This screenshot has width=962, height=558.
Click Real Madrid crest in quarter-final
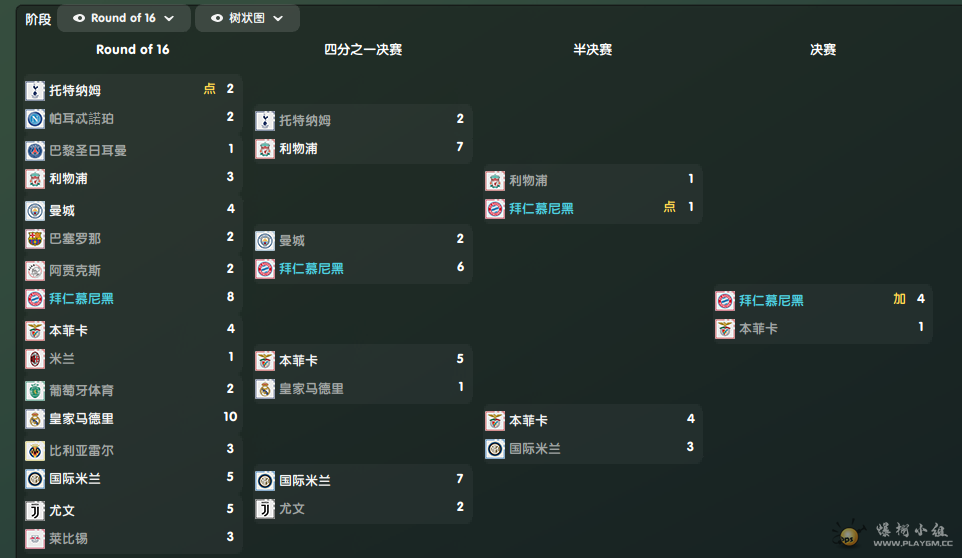[x=265, y=389]
